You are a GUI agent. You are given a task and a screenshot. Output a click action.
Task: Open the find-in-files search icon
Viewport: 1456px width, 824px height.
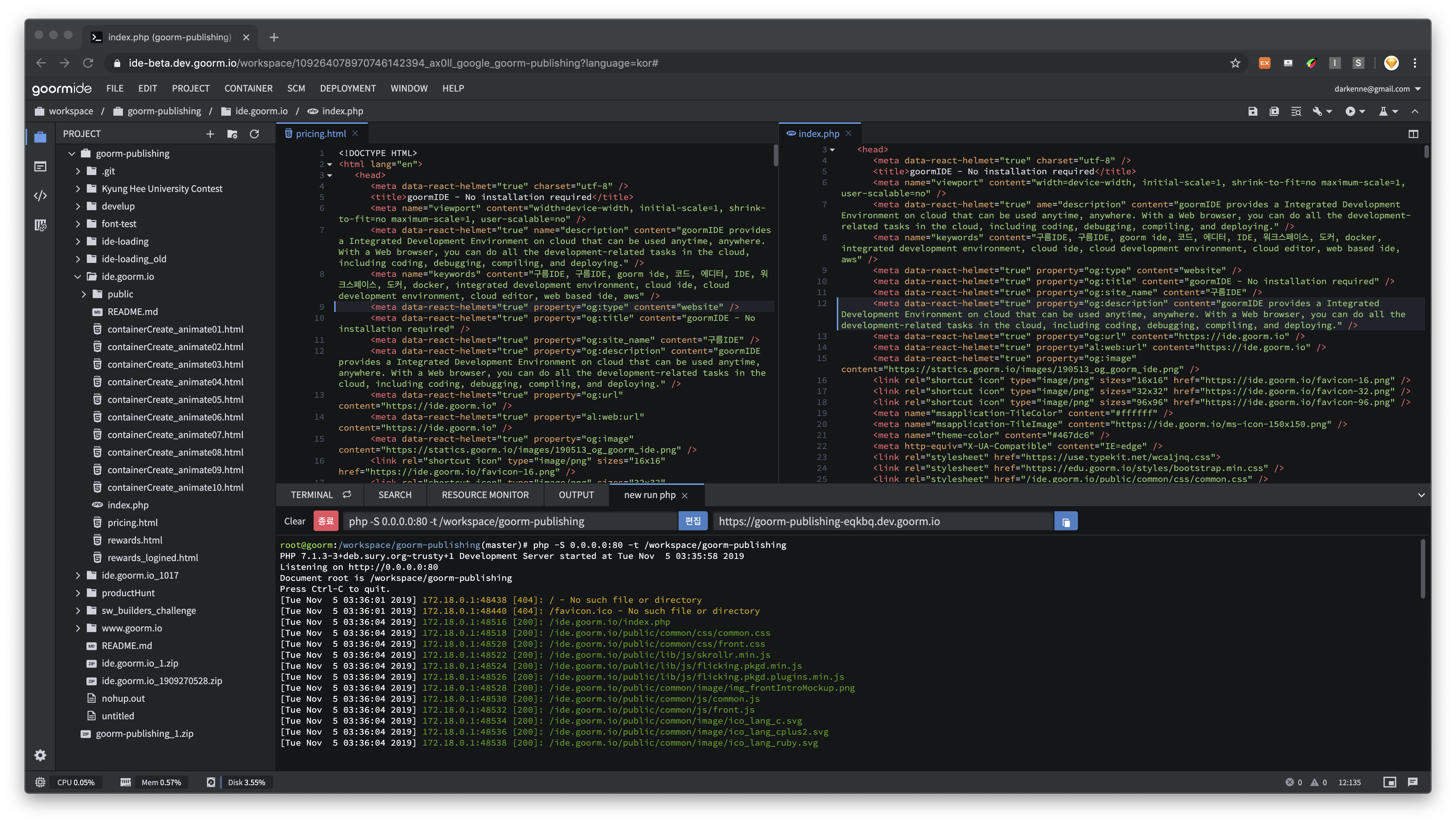1296,111
